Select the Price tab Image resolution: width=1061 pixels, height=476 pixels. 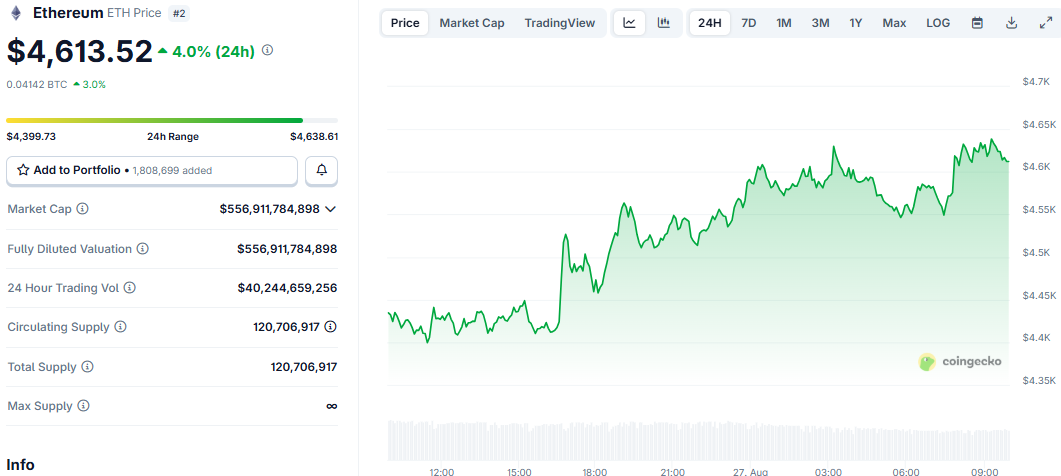pyautogui.click(x=405, y=23)
